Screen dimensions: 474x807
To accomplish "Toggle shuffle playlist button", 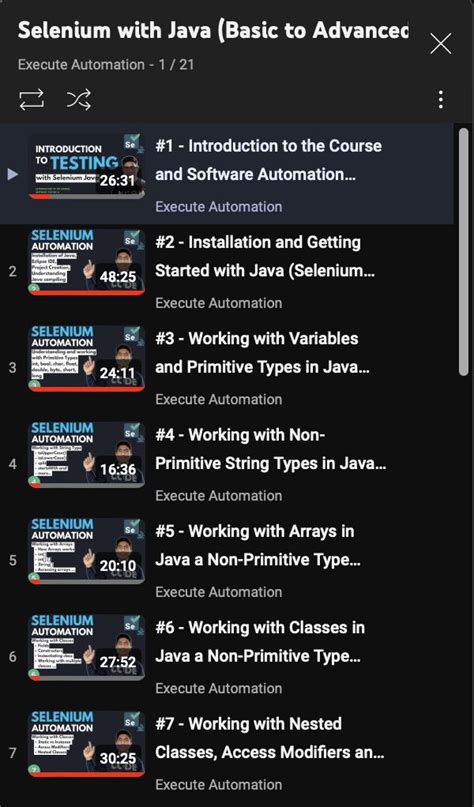I will pyautogui.click(x=79, y=99).
